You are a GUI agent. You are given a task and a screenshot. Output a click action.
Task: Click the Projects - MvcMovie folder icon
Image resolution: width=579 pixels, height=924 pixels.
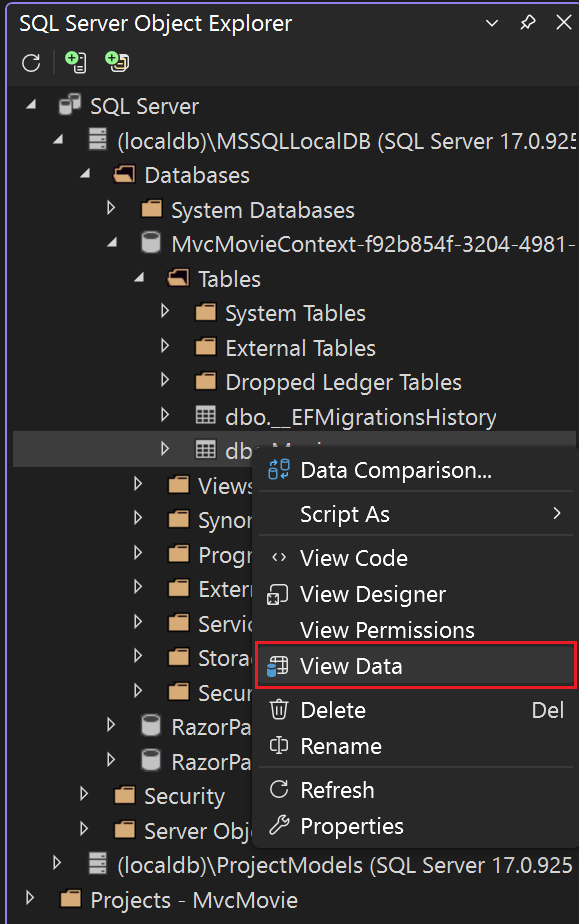tap(71, 899)
